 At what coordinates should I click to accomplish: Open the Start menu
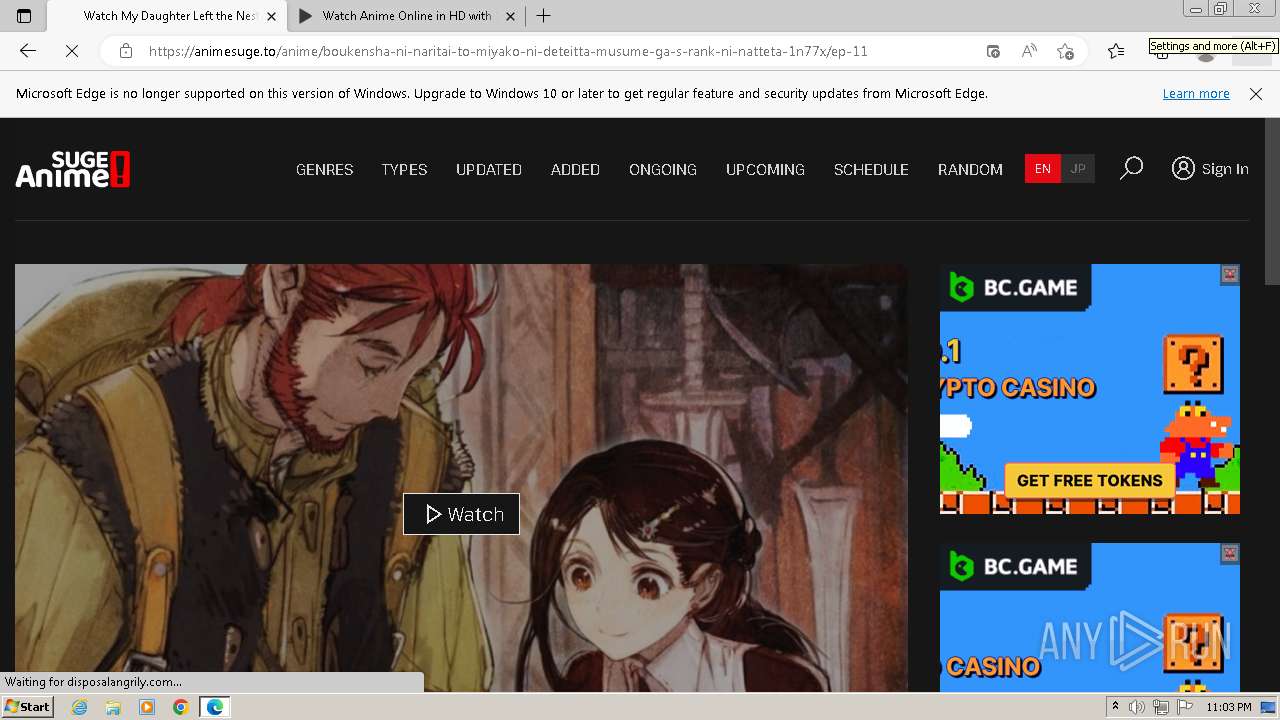click(x=27, y=707)
